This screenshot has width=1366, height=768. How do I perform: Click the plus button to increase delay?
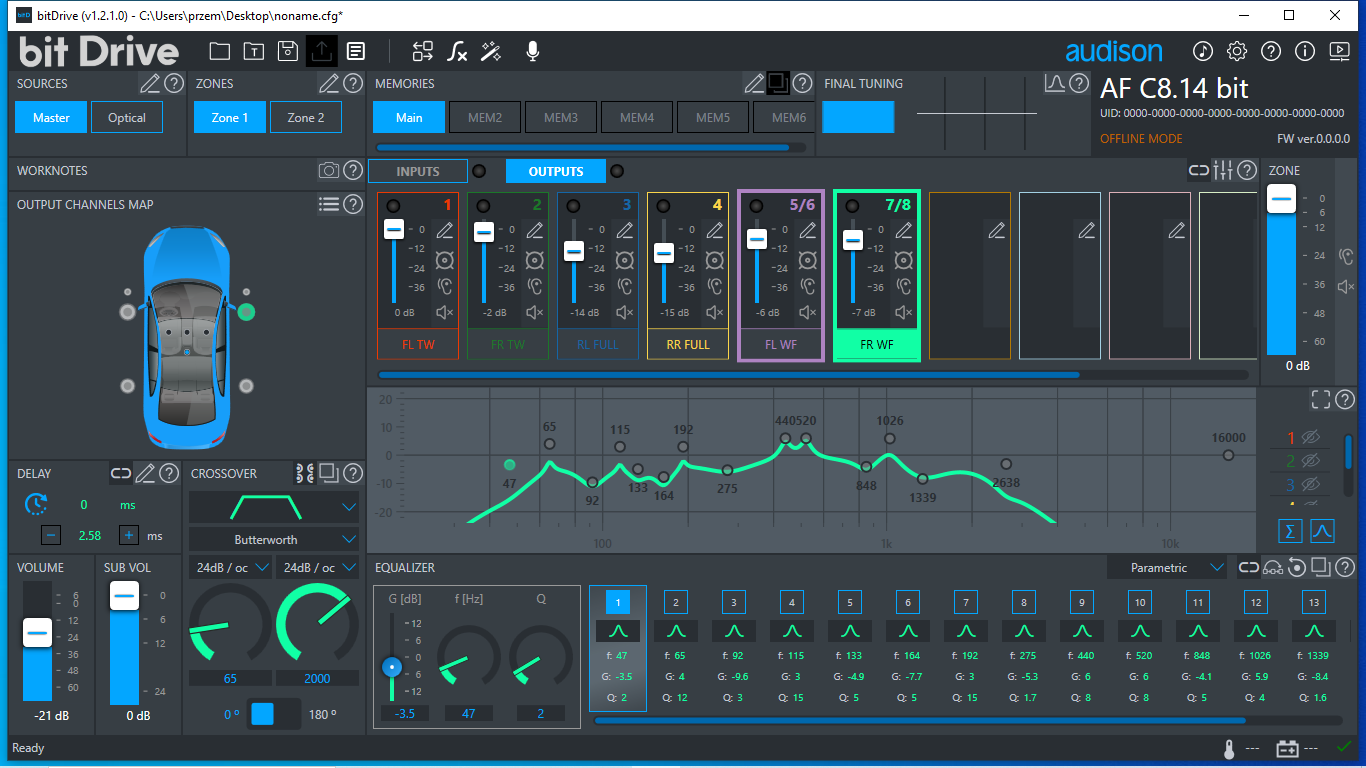(x=129, y=535)
